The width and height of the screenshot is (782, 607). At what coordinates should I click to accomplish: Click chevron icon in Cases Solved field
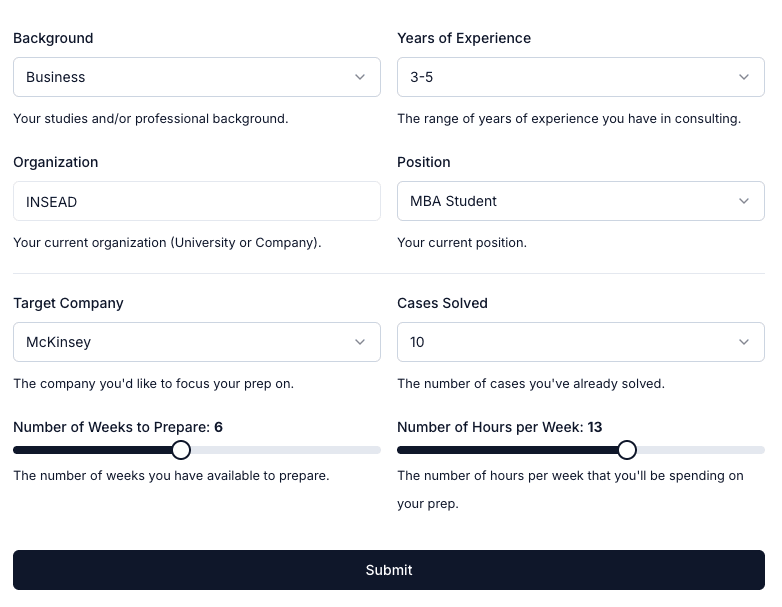point(744,342)
